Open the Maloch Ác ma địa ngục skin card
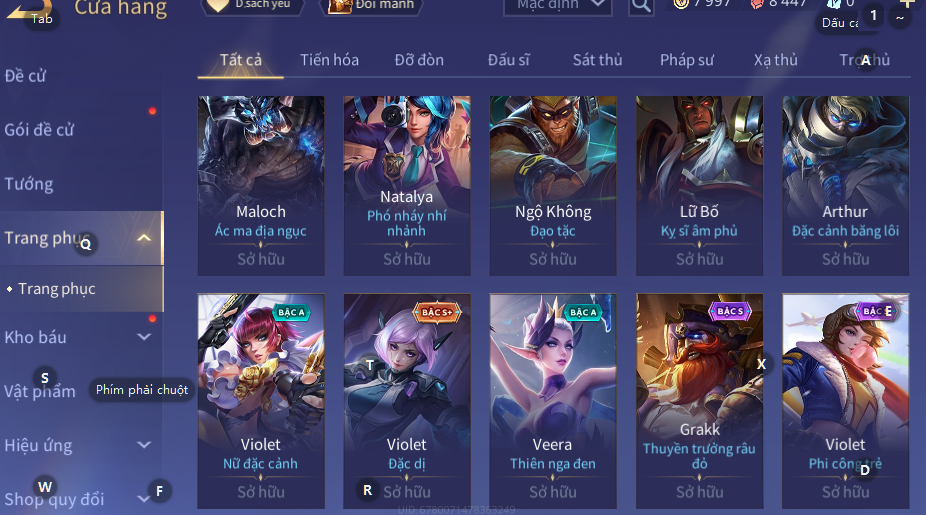Viewport: 926px width, 515px height. tap(261, 185)
